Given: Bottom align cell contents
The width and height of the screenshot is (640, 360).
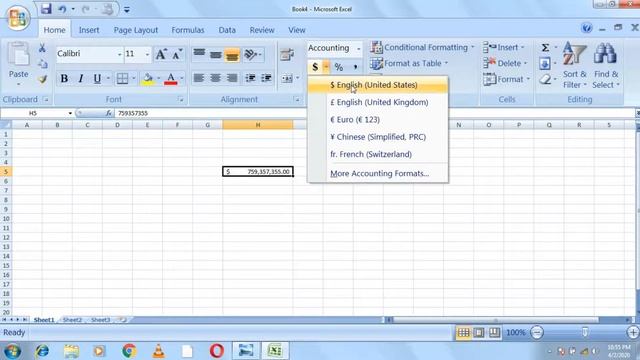Looking at the screenshot, I should [232, 54].
